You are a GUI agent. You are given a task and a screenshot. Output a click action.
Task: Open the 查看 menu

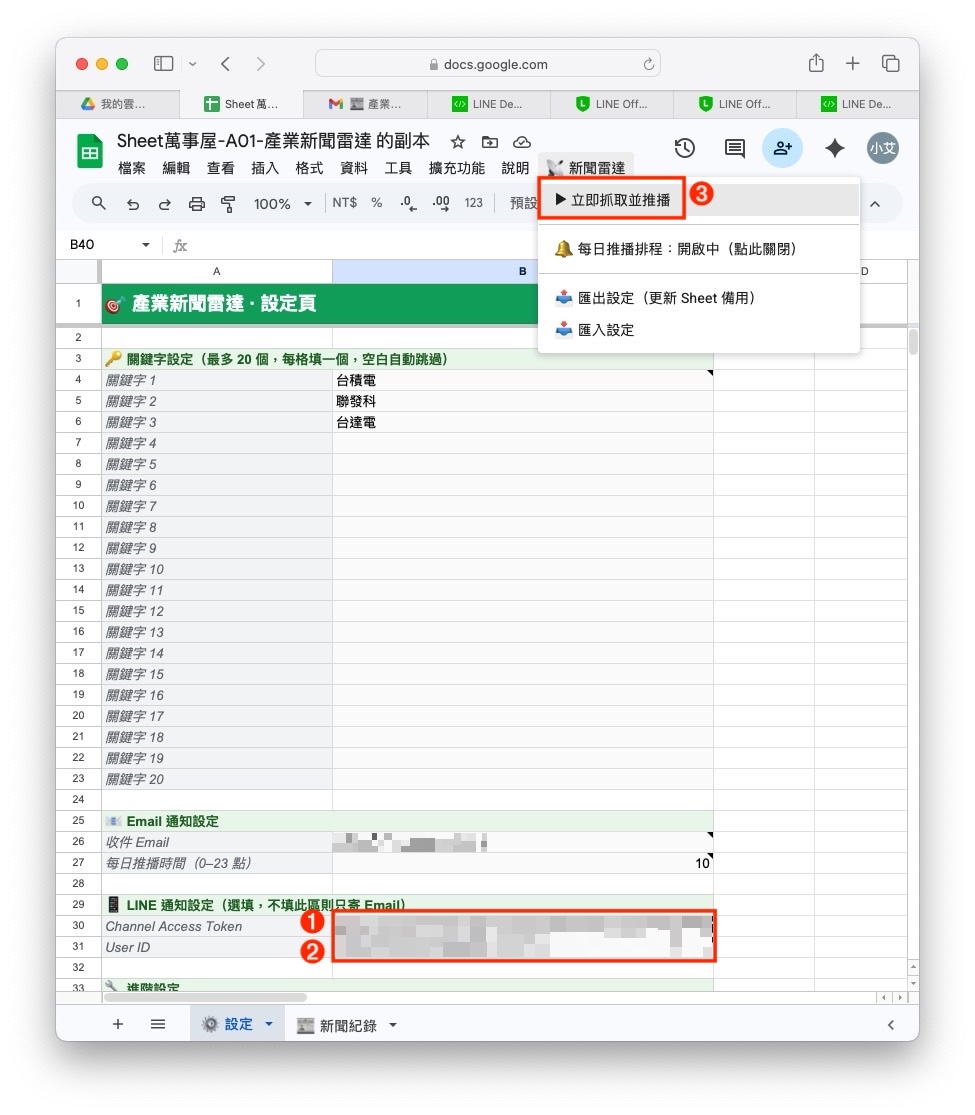pos(220,168)
